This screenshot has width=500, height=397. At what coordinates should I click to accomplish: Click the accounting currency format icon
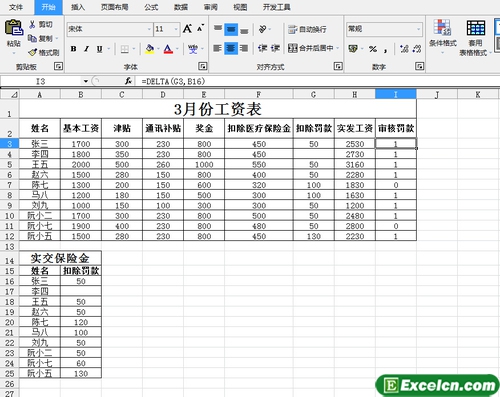[353, 49]
